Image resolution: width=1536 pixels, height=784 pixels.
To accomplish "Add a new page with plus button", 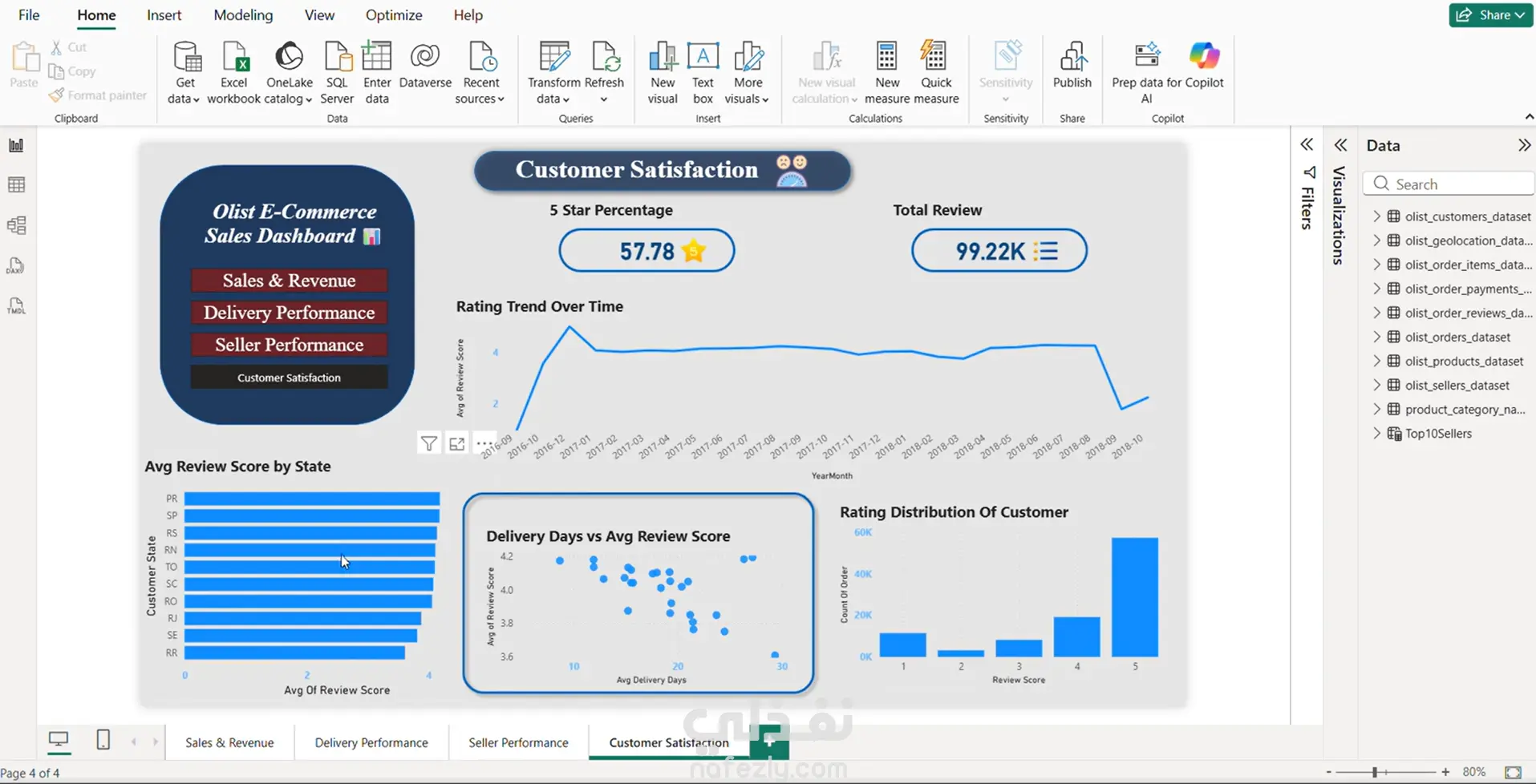I will point(769,742).
